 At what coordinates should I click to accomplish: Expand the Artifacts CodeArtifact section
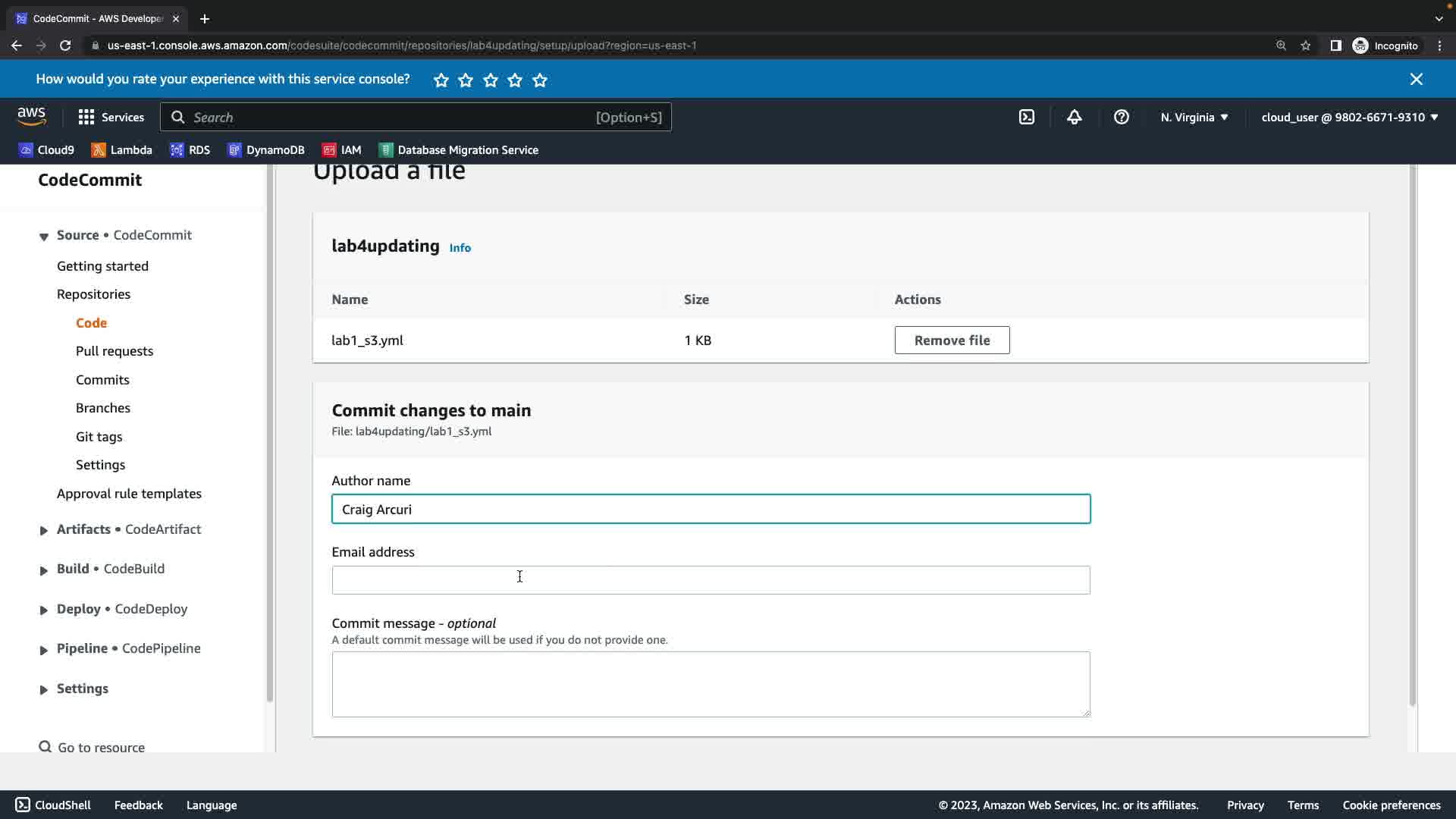(43, 530)
